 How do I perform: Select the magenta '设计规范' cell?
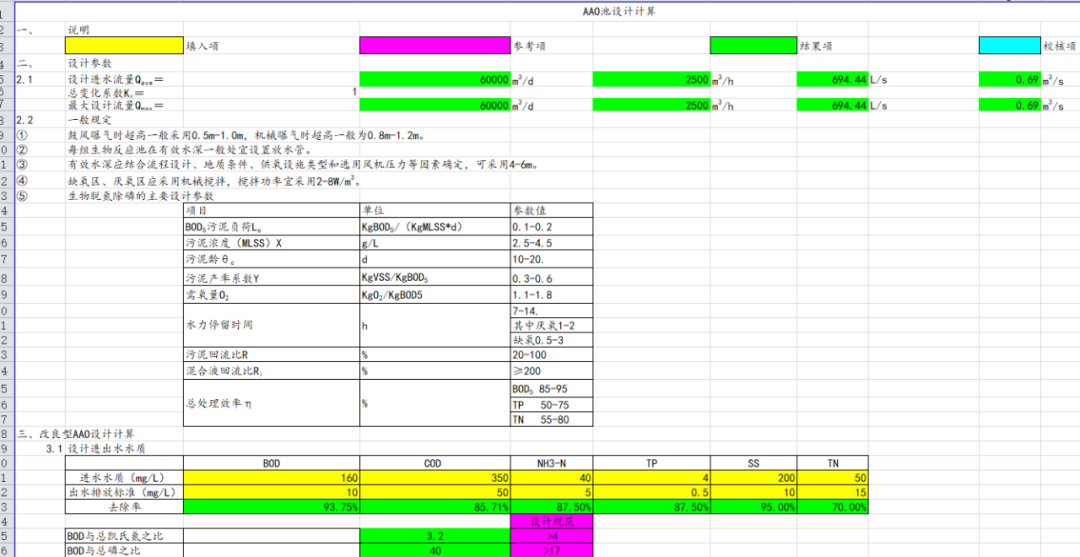coord(551,522)
